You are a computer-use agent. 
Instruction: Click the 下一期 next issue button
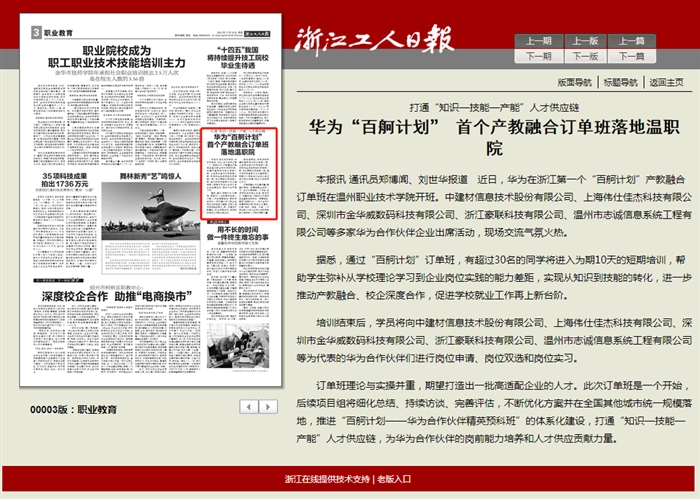tap(538, 56)
